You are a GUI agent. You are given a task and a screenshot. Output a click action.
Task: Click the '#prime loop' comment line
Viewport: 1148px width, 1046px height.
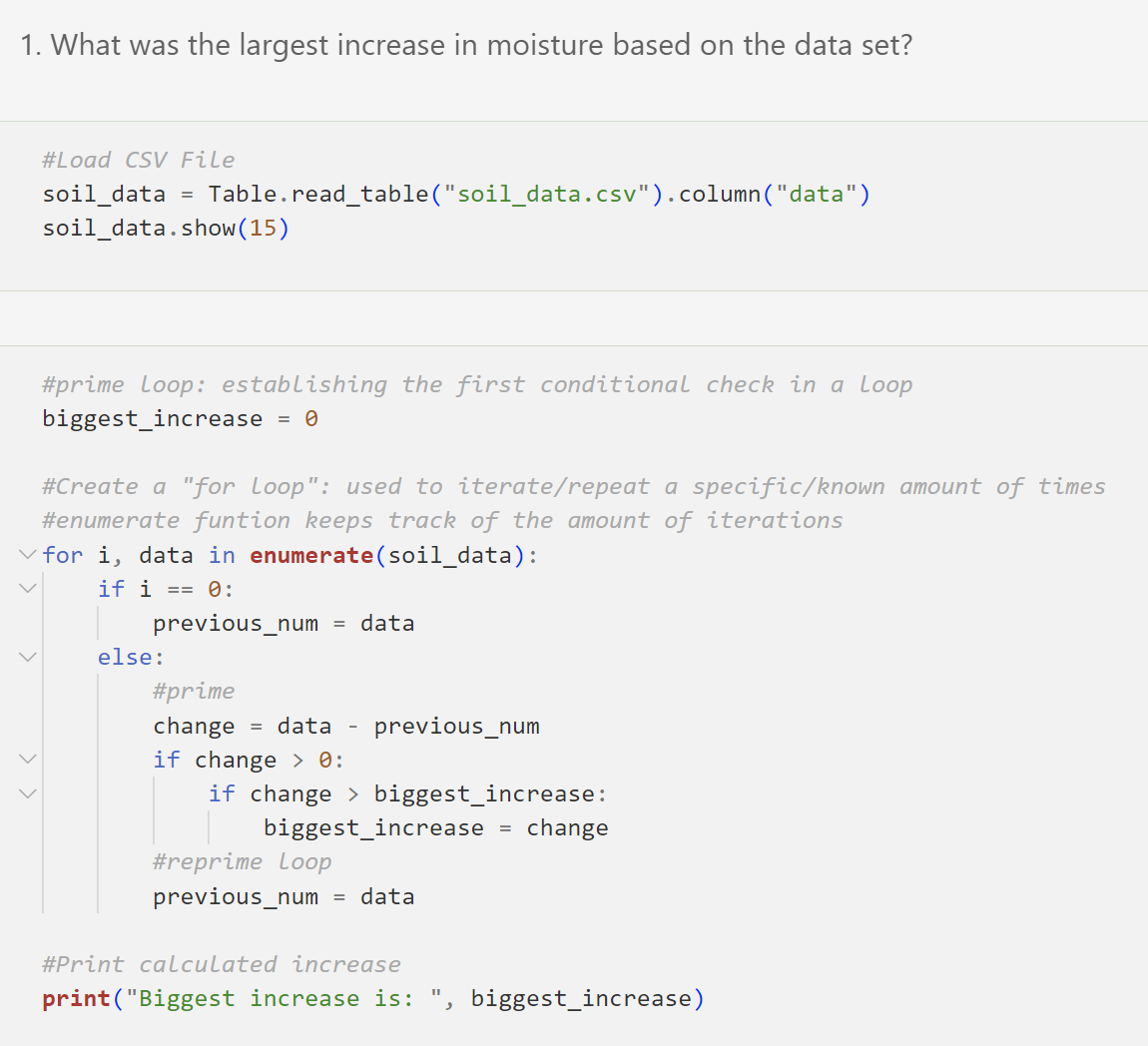coord(477,384)
